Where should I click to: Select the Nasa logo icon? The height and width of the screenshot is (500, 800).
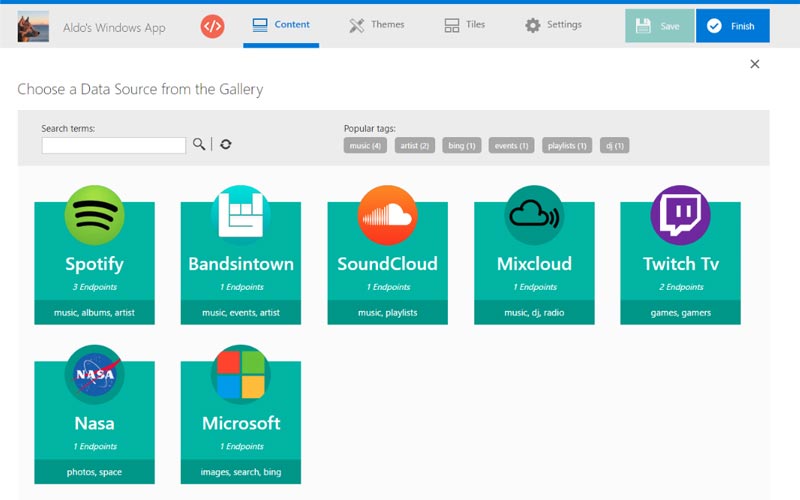[94, 374]
